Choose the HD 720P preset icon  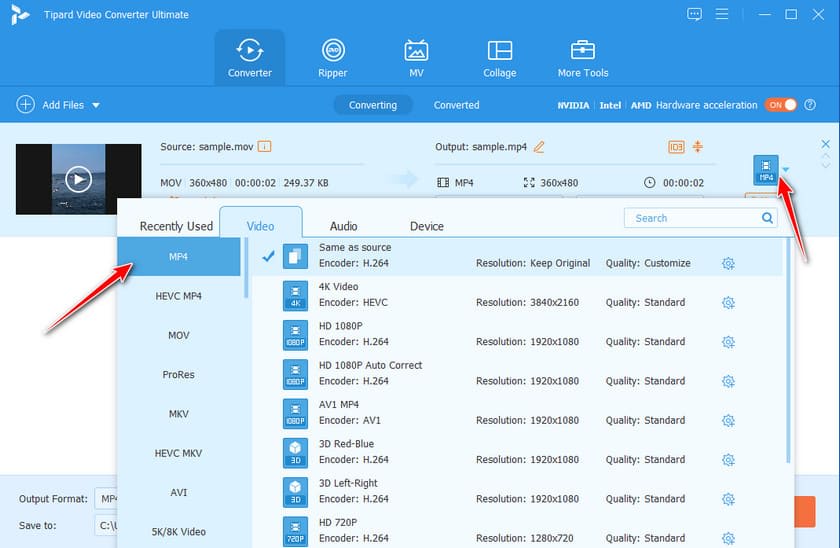(295, 531)
